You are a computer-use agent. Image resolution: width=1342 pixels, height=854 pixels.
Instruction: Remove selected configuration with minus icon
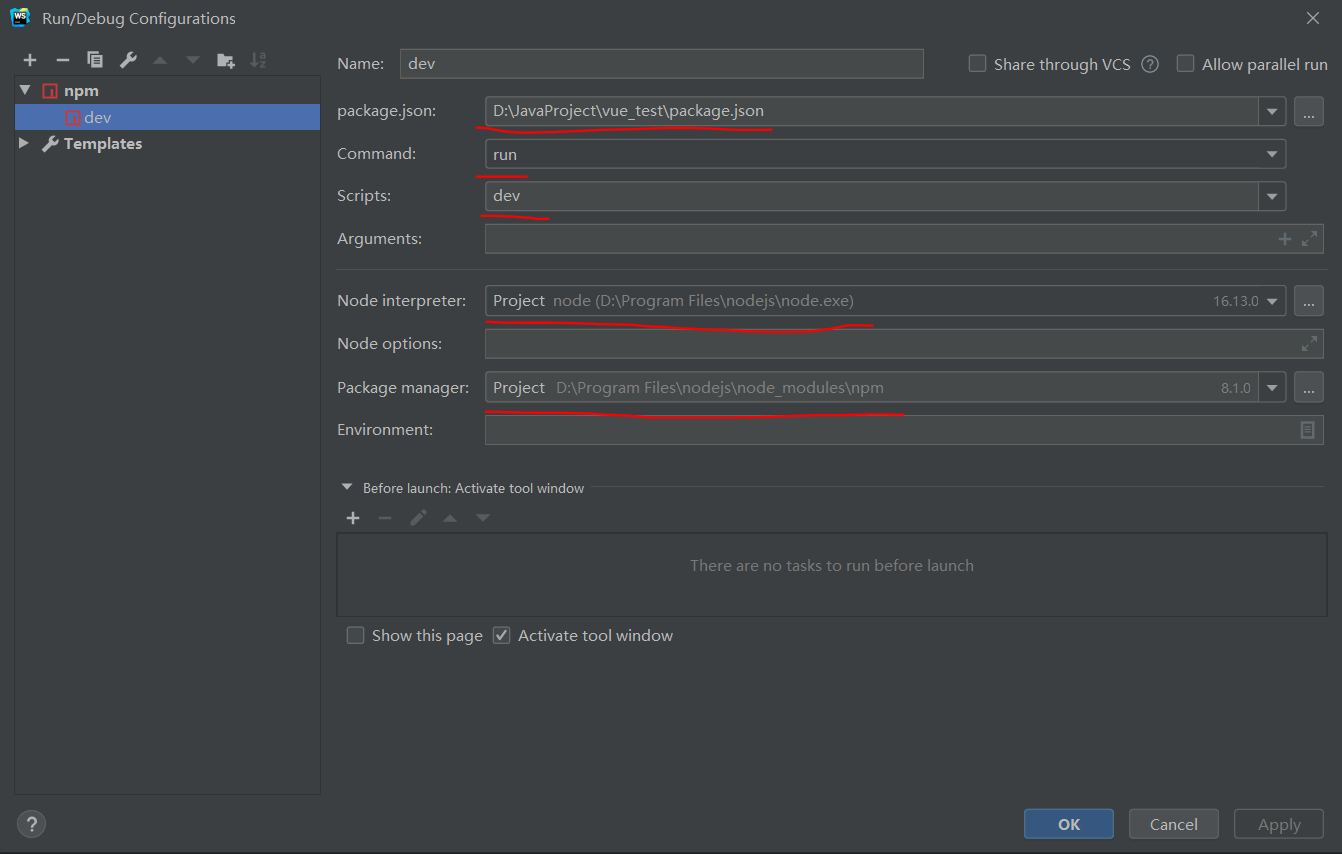tap(62, 60)
